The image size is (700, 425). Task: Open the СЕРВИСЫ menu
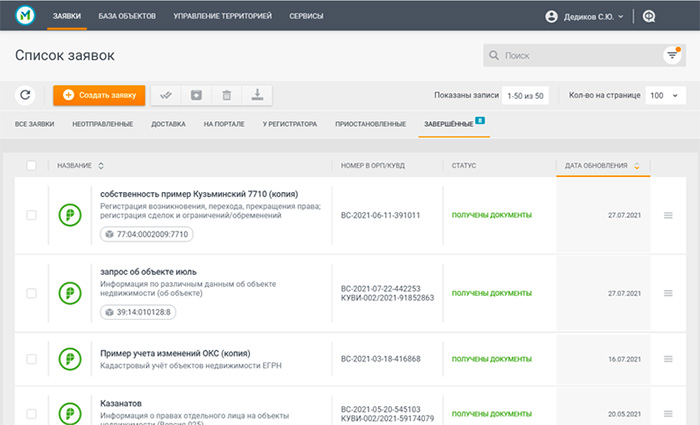pos(306,16)
